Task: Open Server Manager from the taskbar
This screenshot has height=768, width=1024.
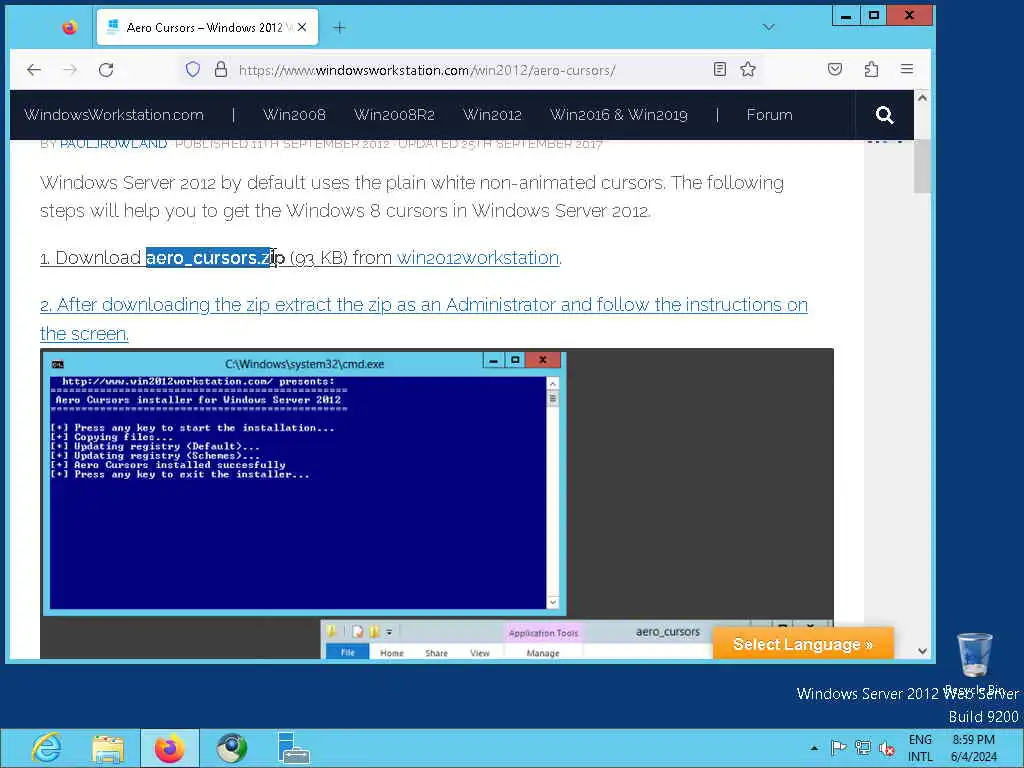Action: pos(293,748)
